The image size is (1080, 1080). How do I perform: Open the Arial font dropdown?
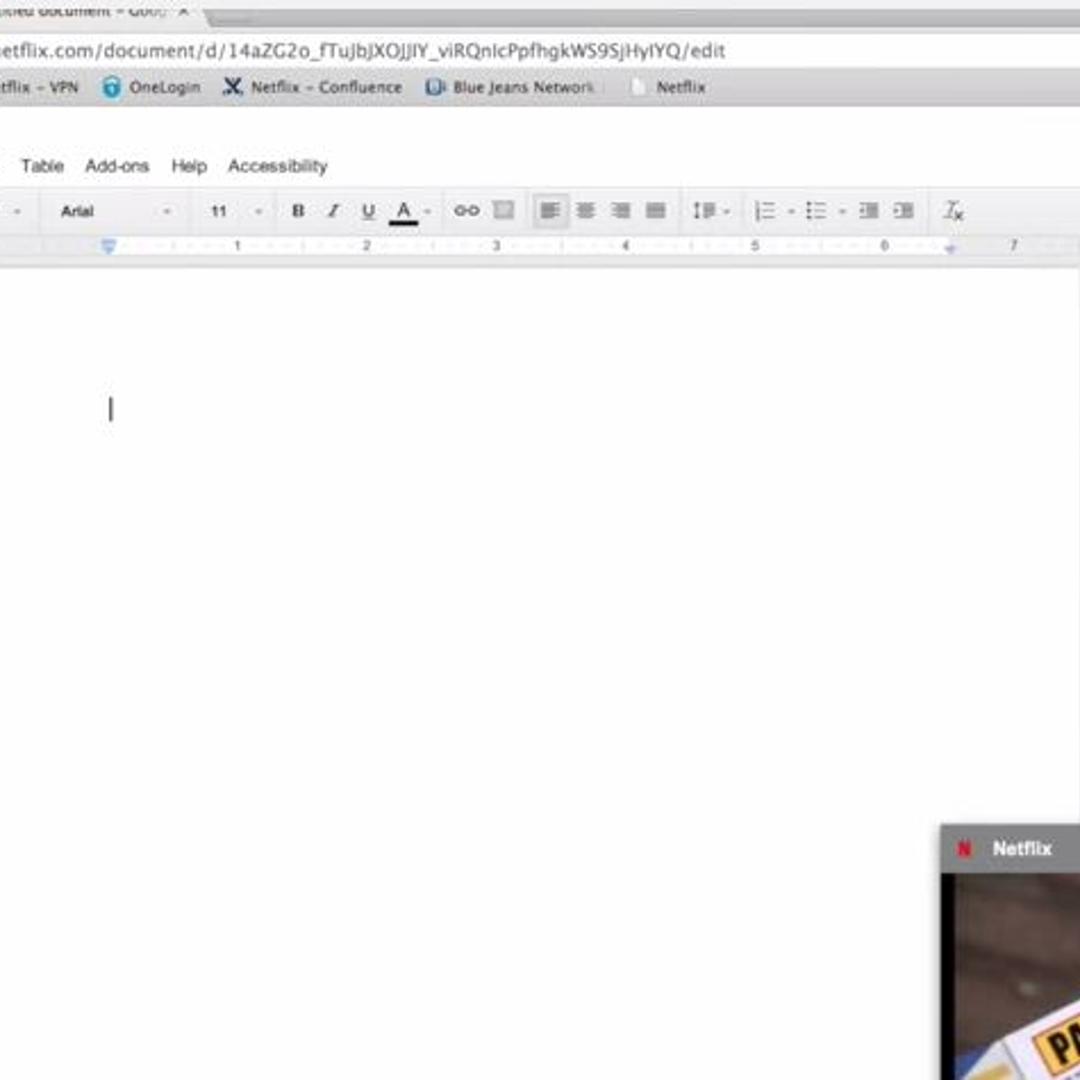tap(115, 211)
